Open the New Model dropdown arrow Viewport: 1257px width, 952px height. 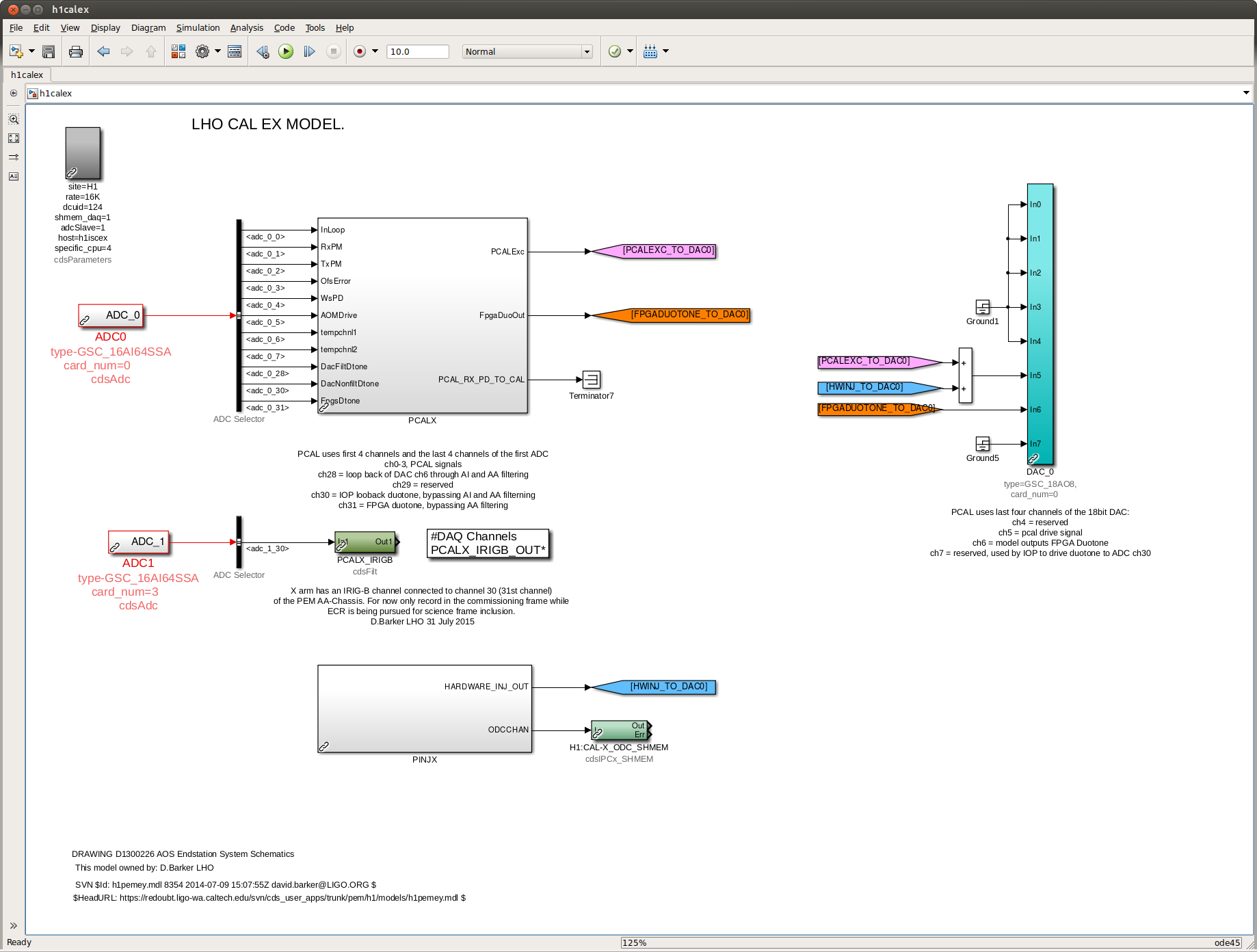pos(31,51)
